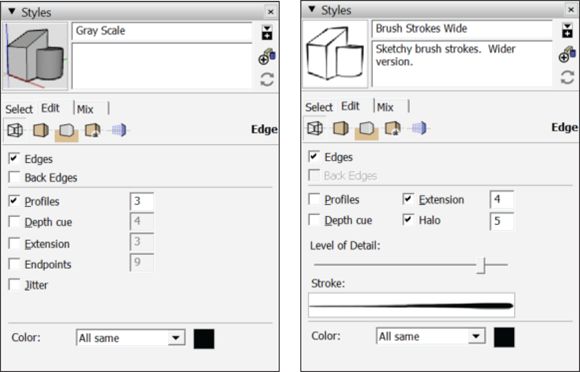580x372 pixels.
Task: Update style with changes in Brush Strokes panel
Action: (567, 77)
